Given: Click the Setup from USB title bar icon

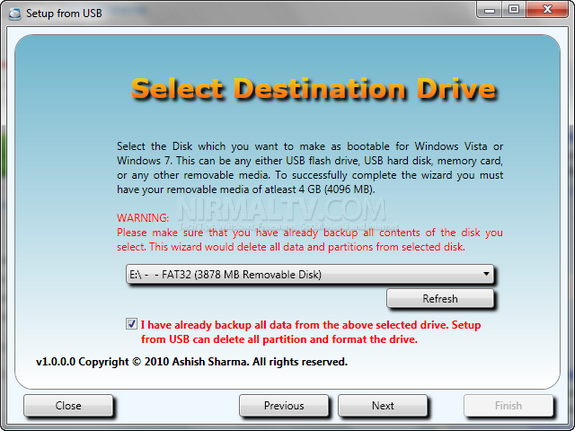Looking at the screenshot, I should coord(15,14).
